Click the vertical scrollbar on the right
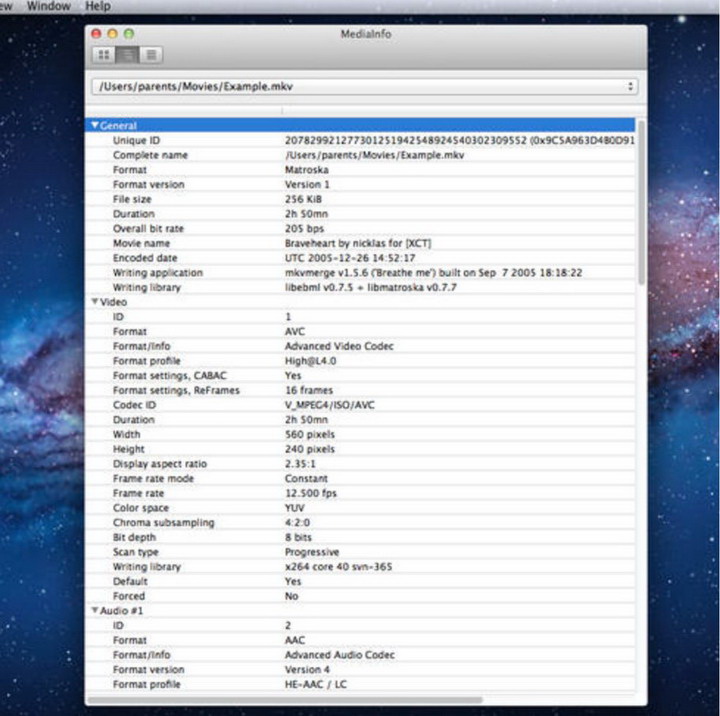 coord(641,200)
